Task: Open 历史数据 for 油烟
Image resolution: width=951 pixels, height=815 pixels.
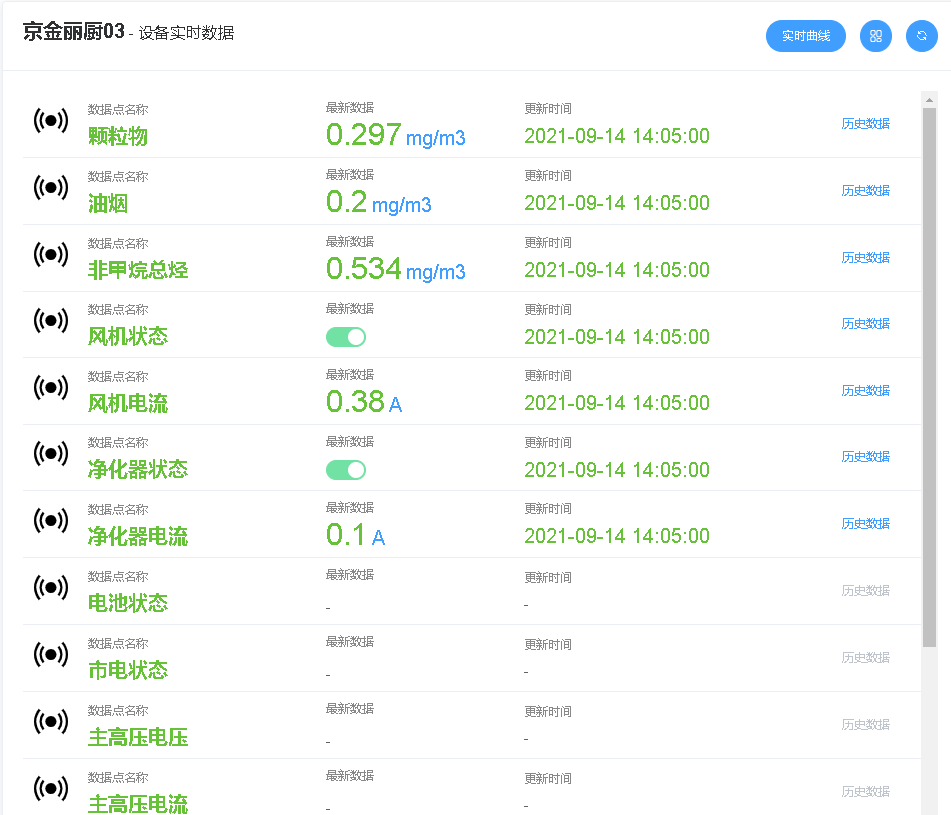Action: coord(865,190)
